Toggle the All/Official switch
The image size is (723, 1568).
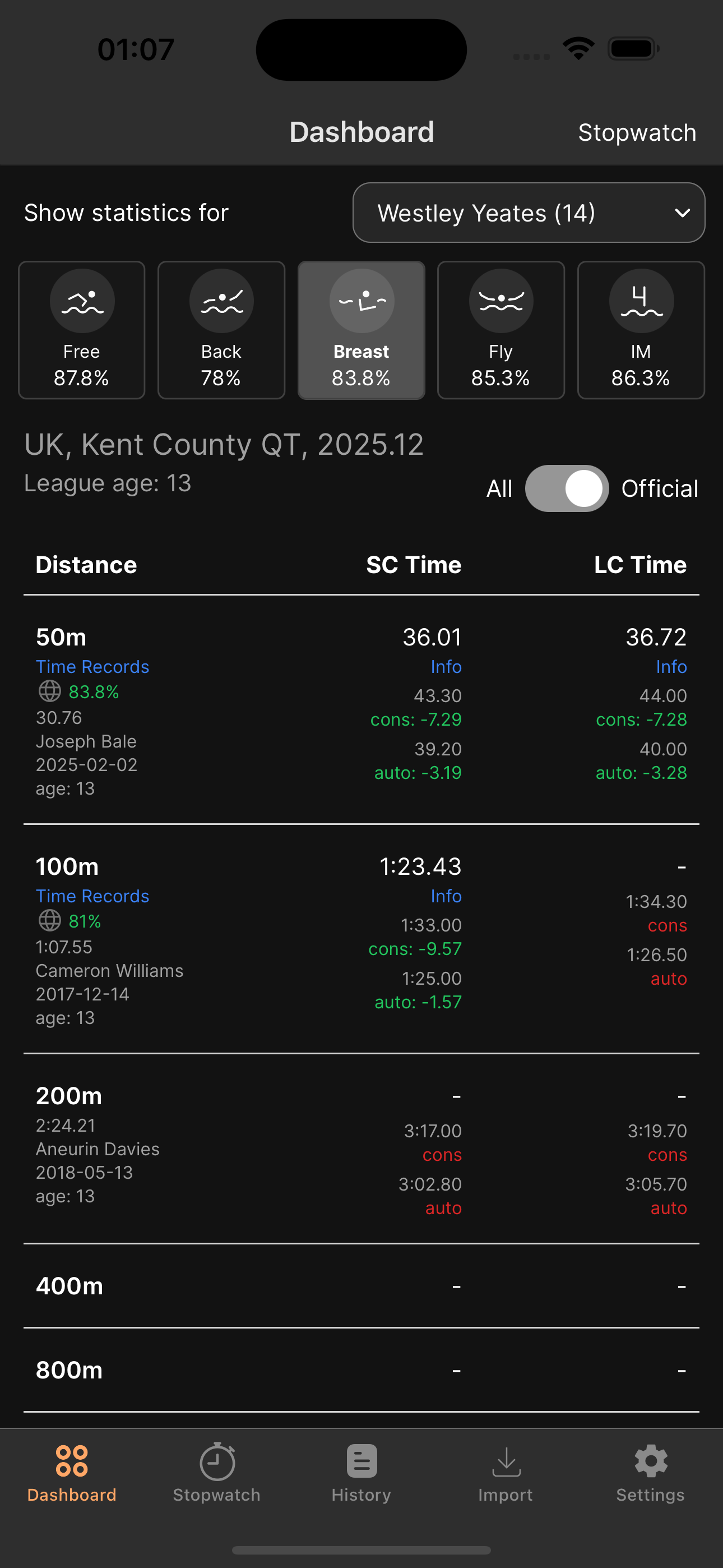(x=567, y=488)
